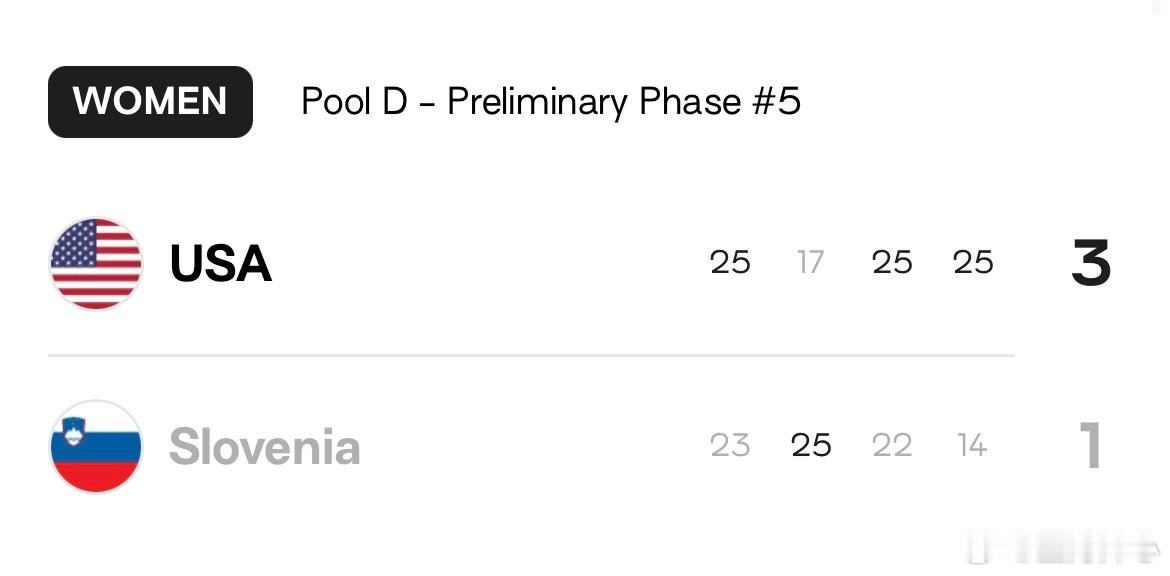The height and width of the screenshot is (576, 1170).
Task: Select Slovenia's second set score 25
Action: pos(811,445)
